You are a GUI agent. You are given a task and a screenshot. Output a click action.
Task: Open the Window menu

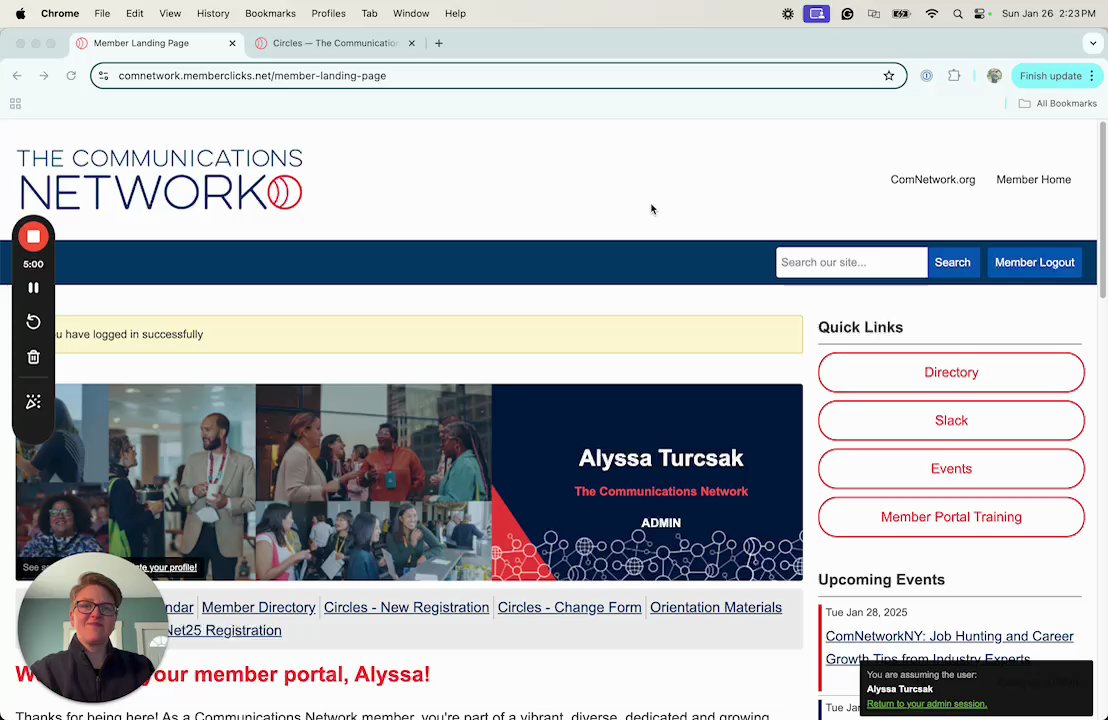(x=411, y=13)
